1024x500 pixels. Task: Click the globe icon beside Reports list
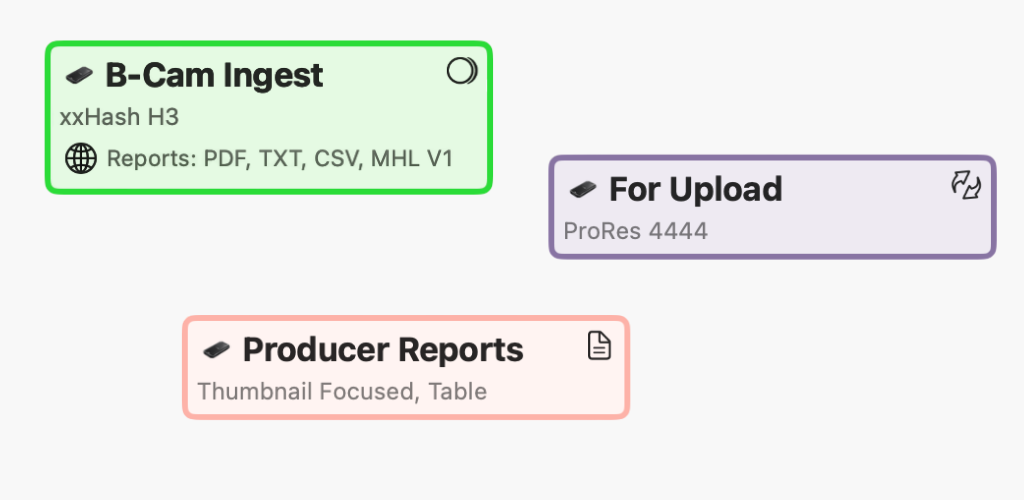(x=81, y=159)
